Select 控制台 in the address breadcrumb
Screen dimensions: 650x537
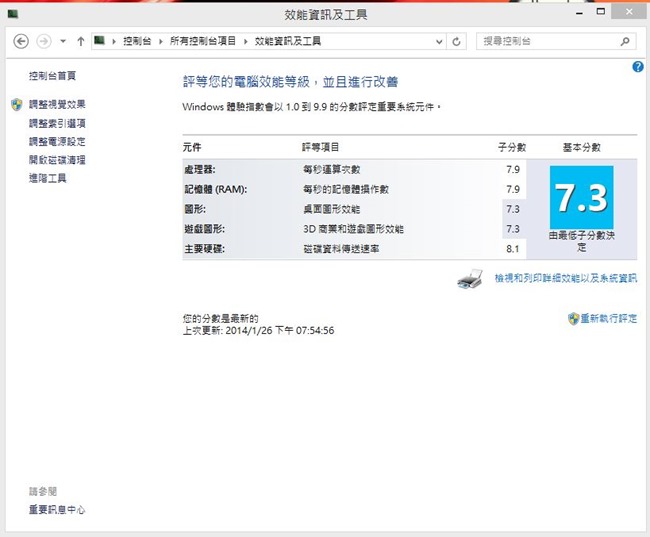[x=137, y=41]
